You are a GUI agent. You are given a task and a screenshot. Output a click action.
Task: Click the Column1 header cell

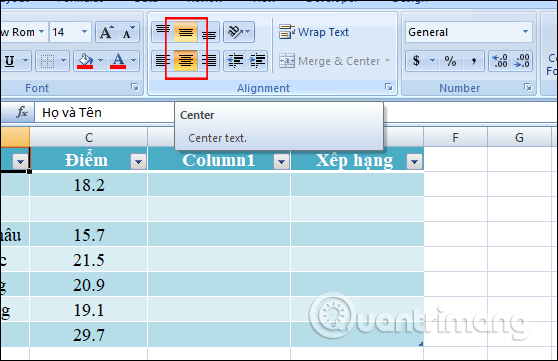coord(219,160)
